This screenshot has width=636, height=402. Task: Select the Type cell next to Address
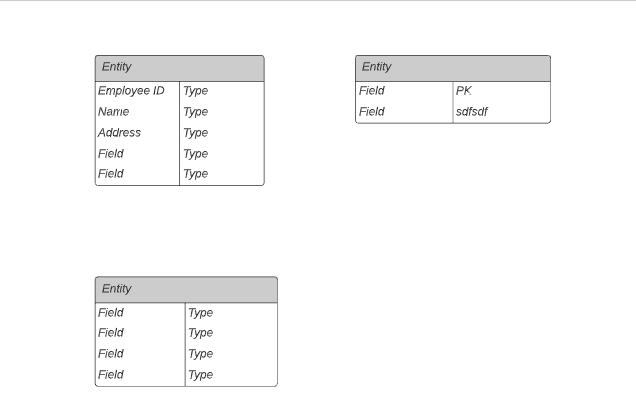[221, 133]
